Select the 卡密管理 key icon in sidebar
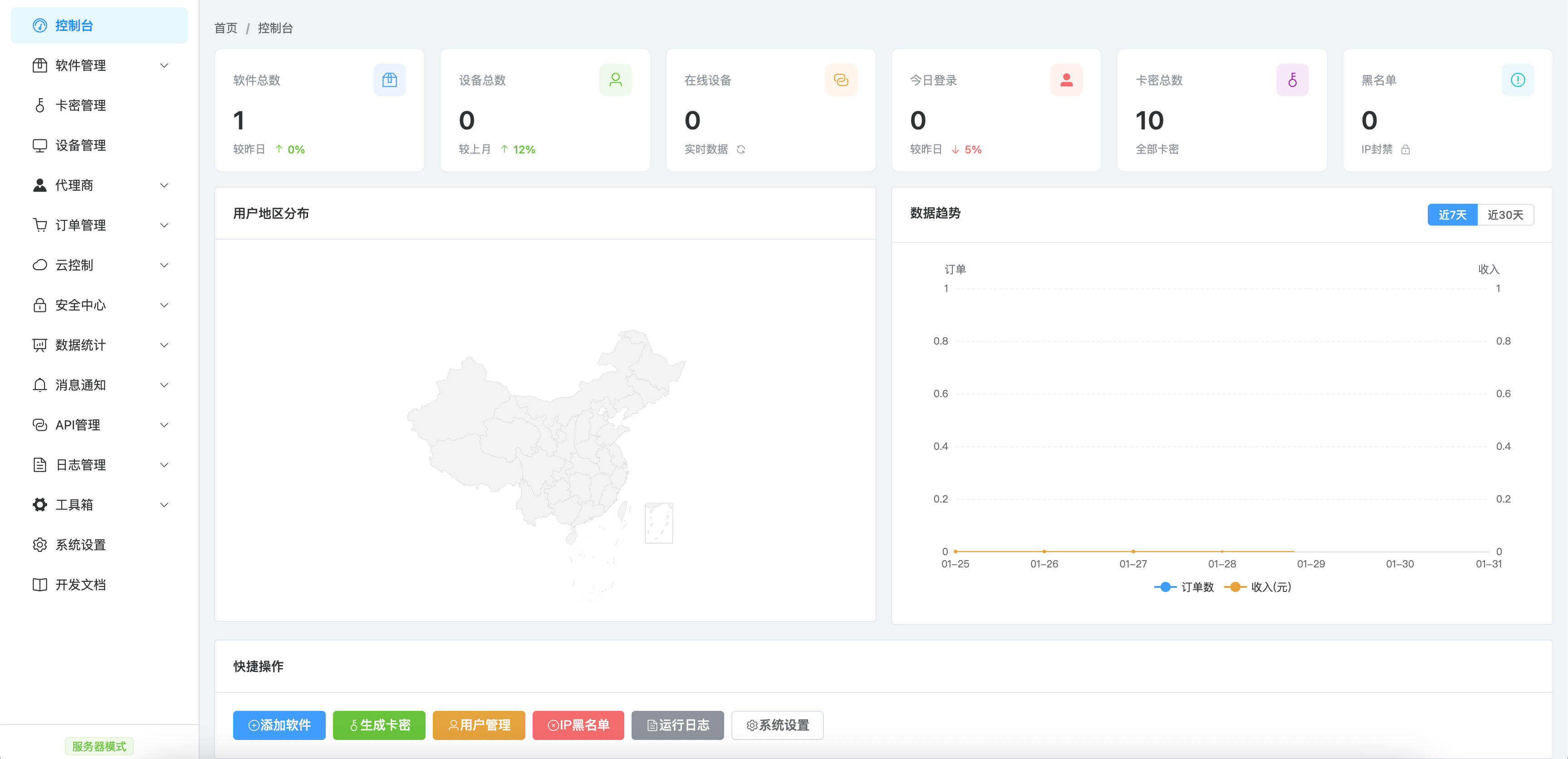Screen dimensions: 1568x759 coord(39,105)
